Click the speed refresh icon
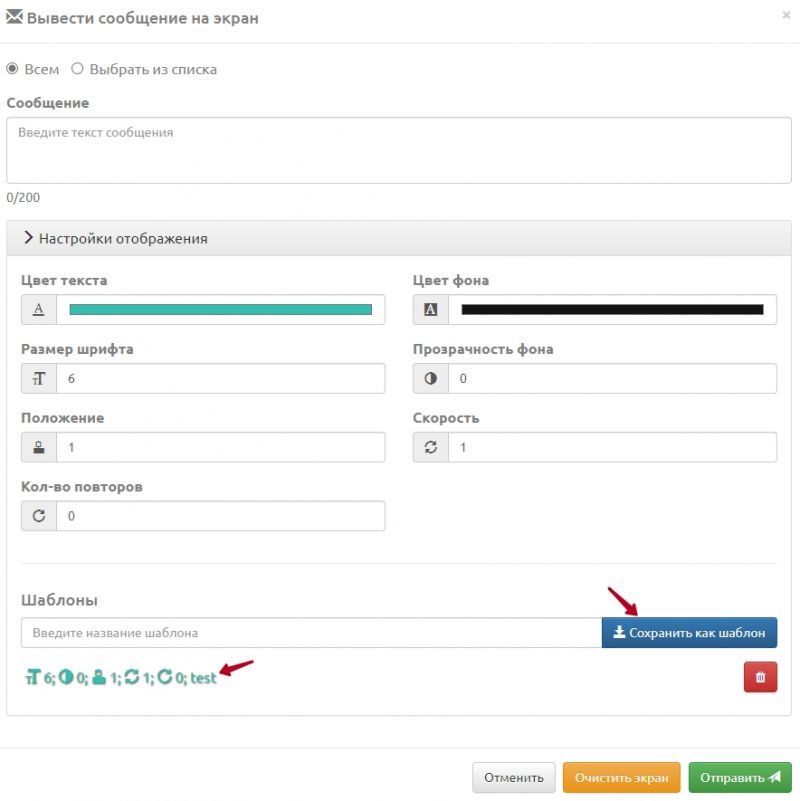The image size is (800, 801). click(431, 448)
